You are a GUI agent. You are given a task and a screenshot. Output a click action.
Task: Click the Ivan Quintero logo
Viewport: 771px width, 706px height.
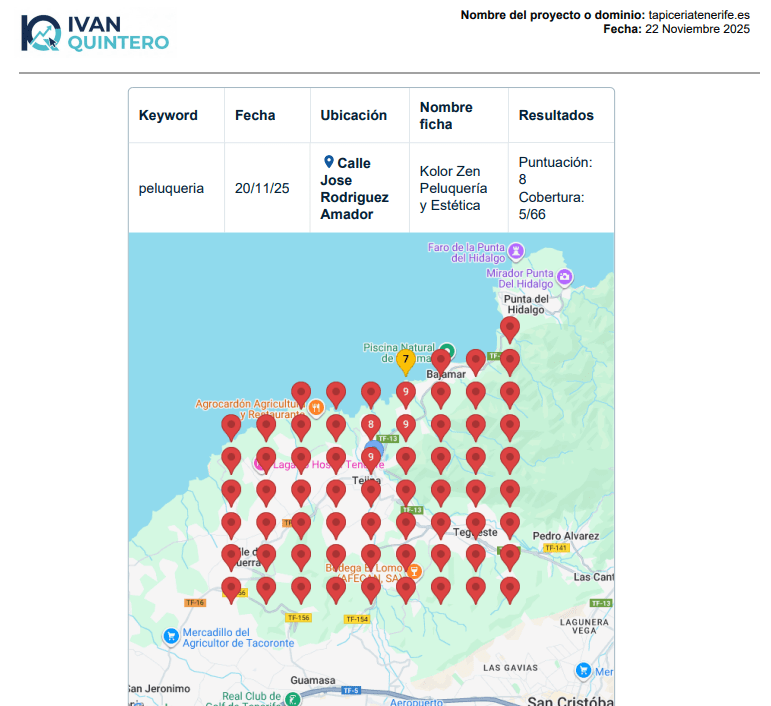click(x=95, y=33)
